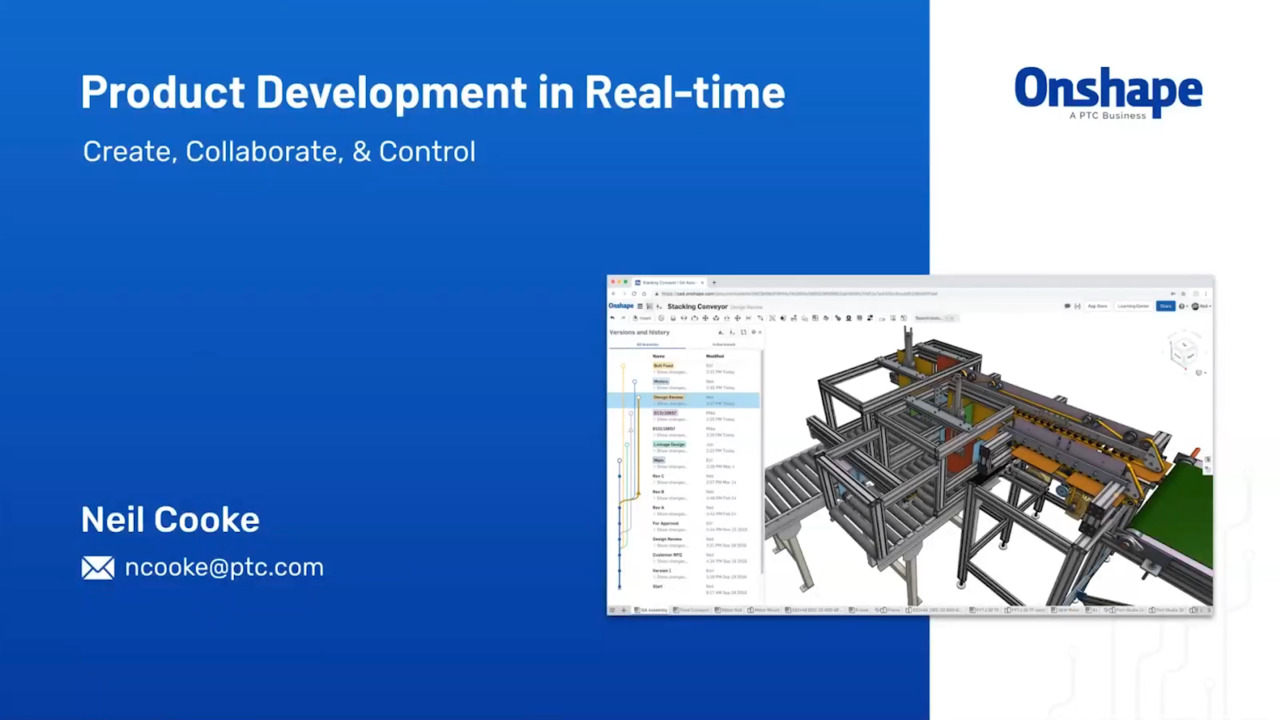This screenshot has width=1280, height=720.
Task: Open the display options menu below view cube
Action: tap(1199, 372)
